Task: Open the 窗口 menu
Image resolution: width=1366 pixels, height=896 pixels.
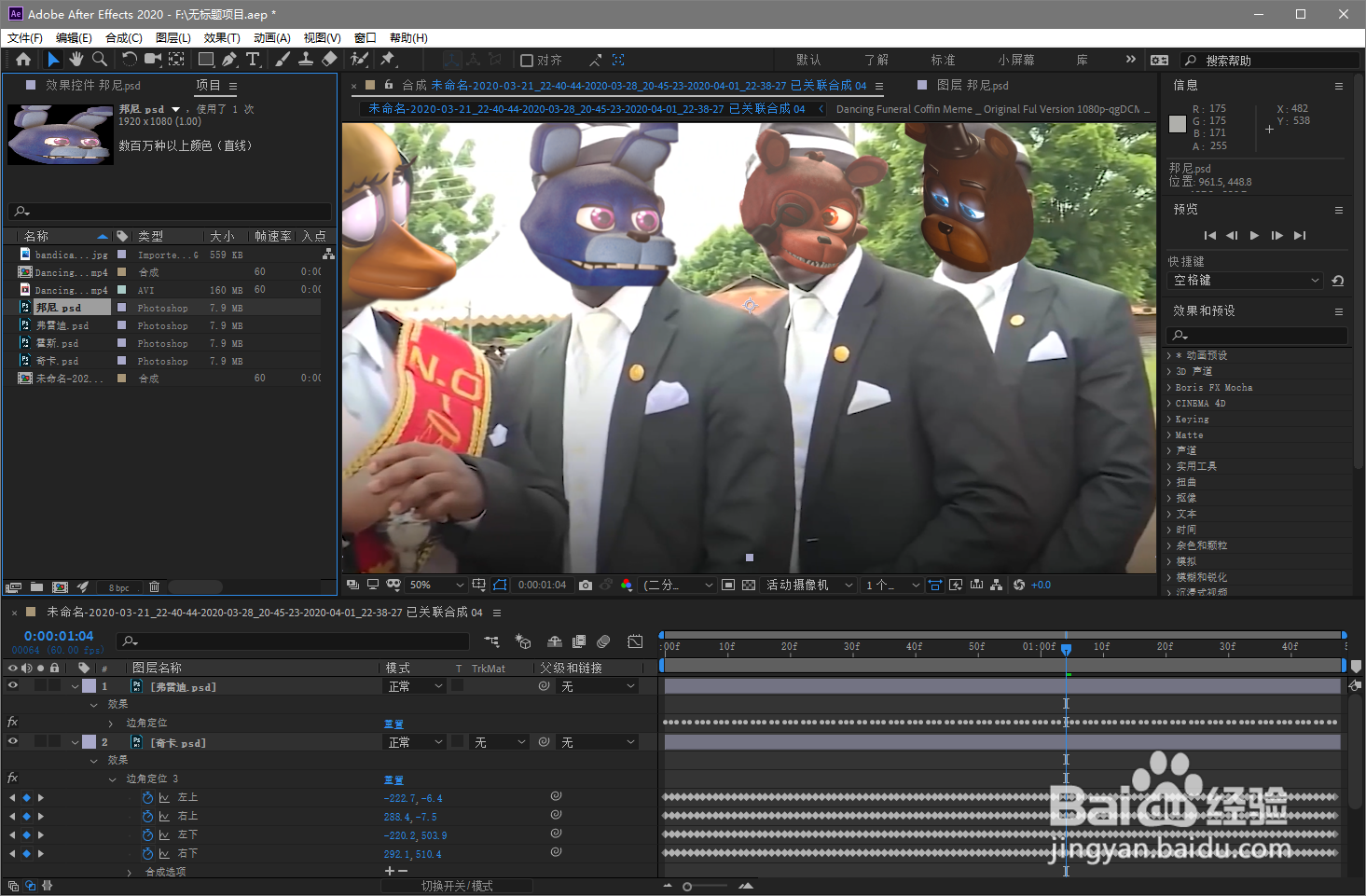Action: point(366,37)
